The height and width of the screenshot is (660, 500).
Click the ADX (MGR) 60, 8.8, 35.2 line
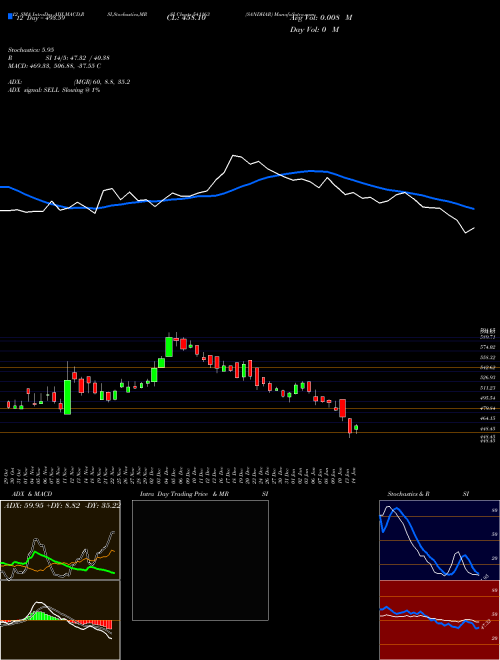pos(69,82)
